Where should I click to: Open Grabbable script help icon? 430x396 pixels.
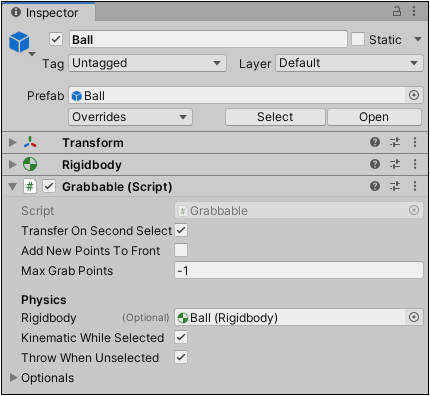(375, 186)
